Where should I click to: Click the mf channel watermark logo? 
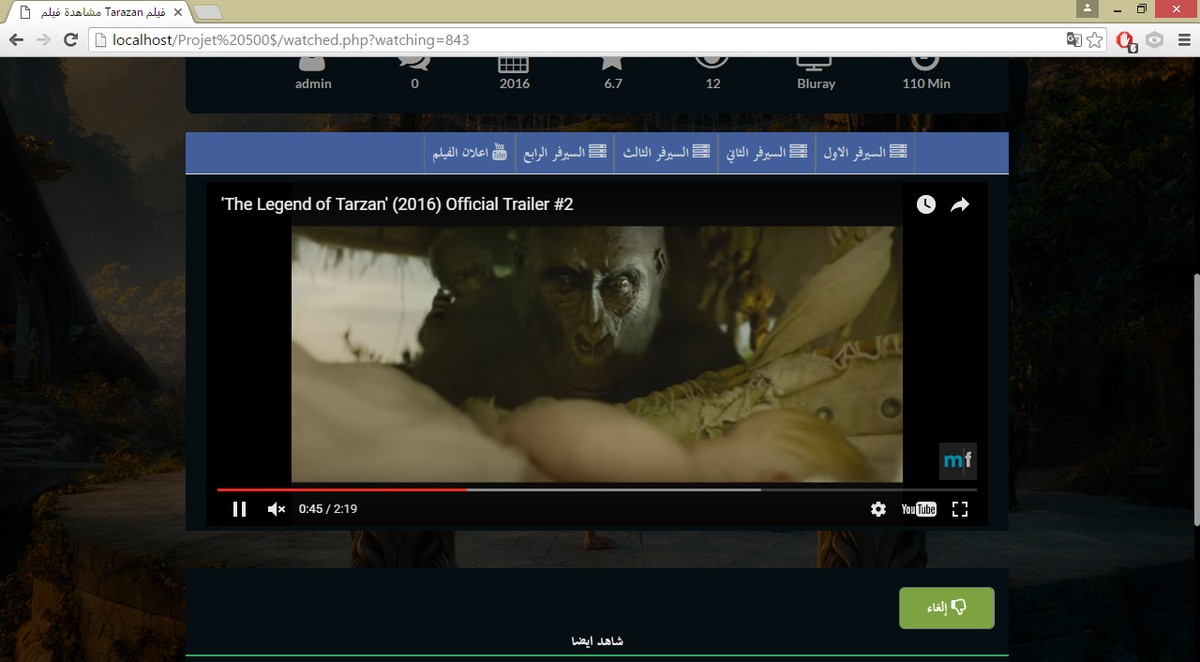click(957, 461)
